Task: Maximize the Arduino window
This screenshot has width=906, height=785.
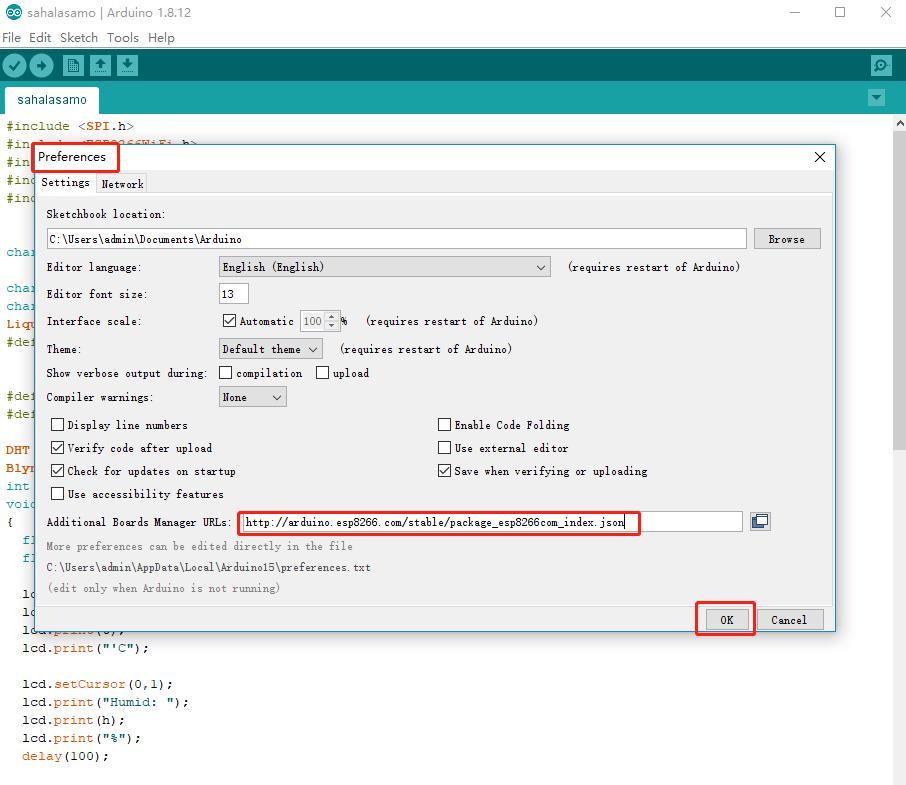Action: [x=840, y=12]
